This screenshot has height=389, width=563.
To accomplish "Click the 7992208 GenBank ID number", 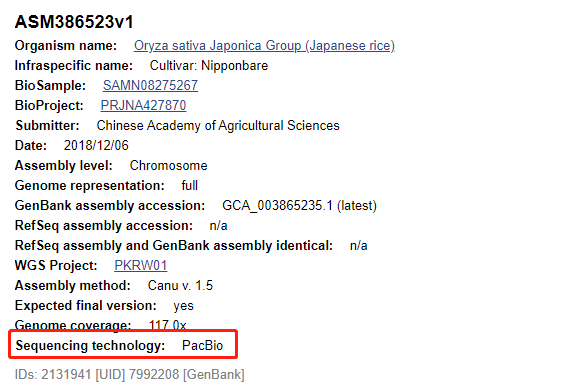I will tap(154, 375).
